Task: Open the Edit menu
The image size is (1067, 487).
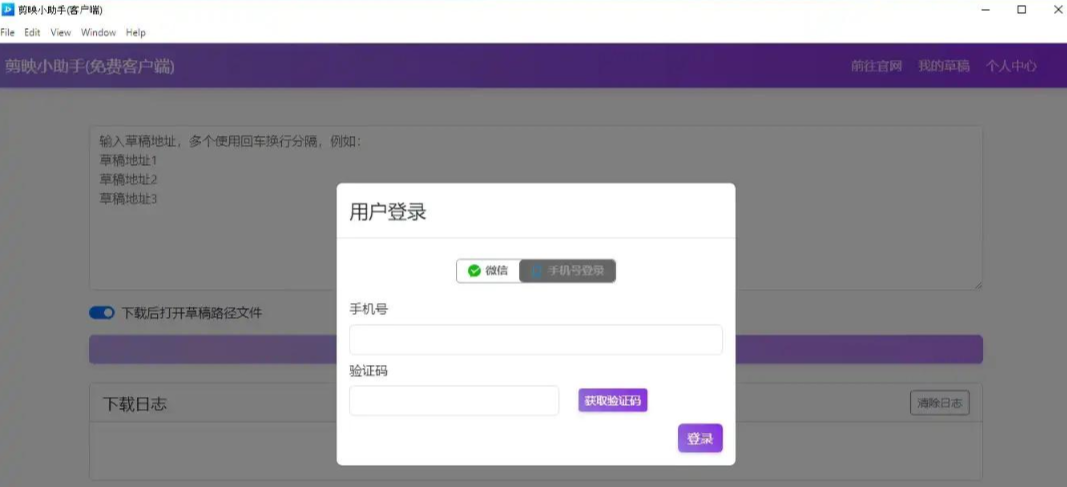Action: click(x=32, y=33)
